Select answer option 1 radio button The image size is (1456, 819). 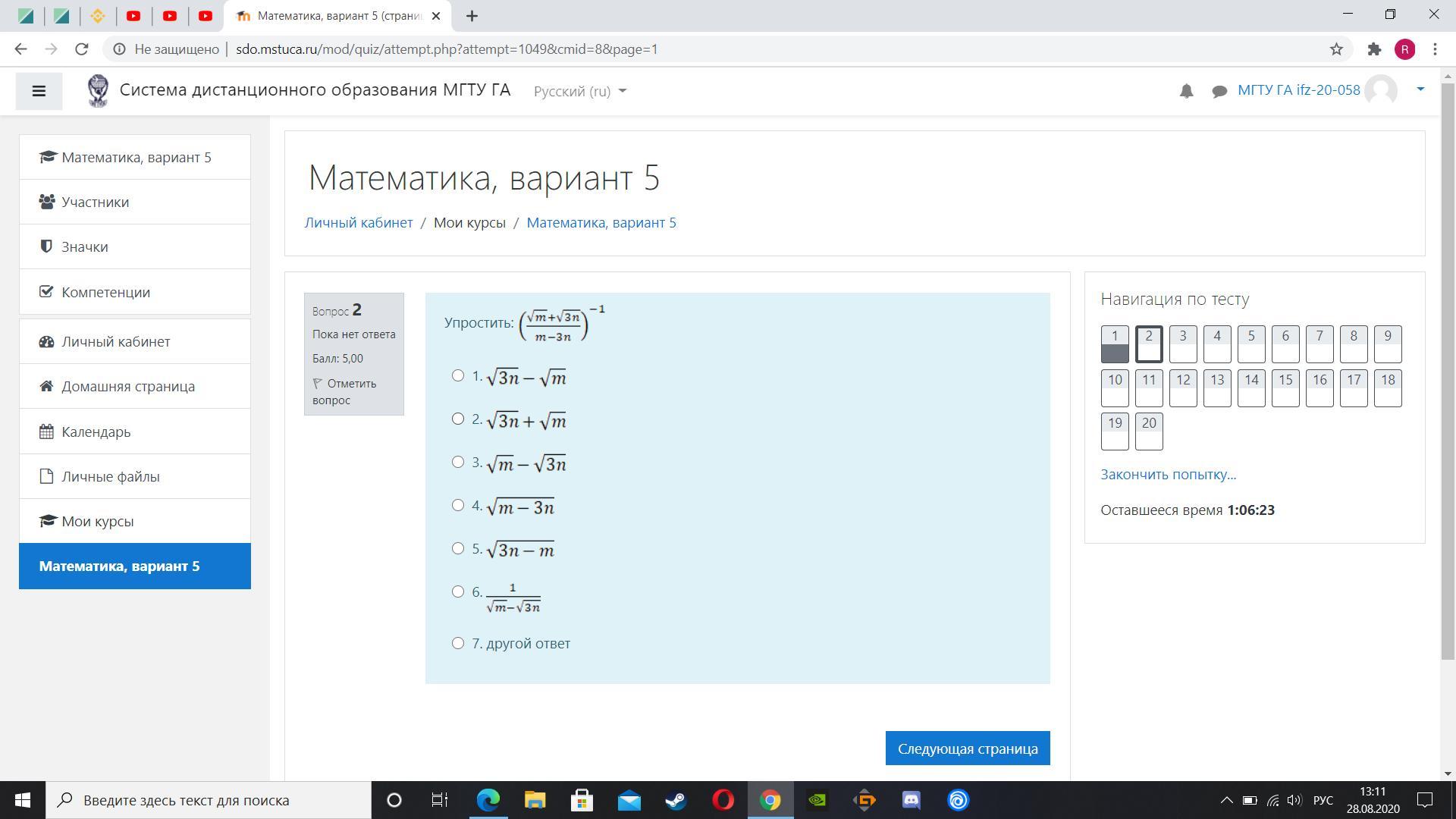click(458, 375)
